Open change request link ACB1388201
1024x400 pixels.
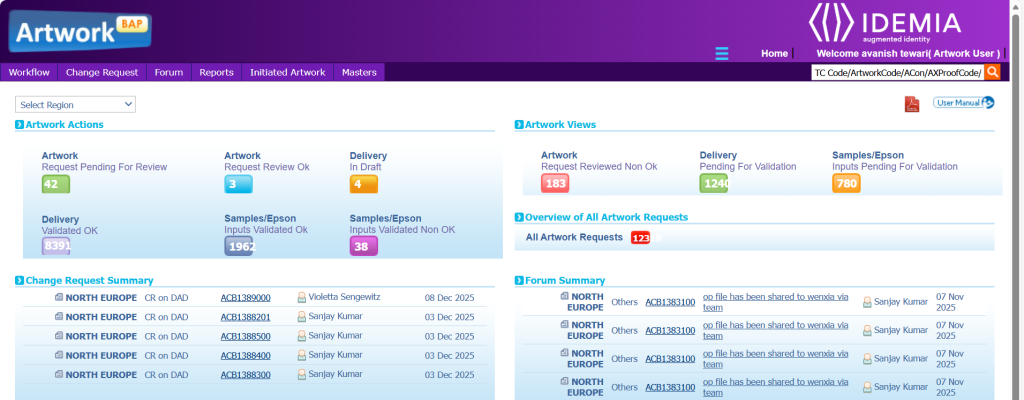[245, 317]
